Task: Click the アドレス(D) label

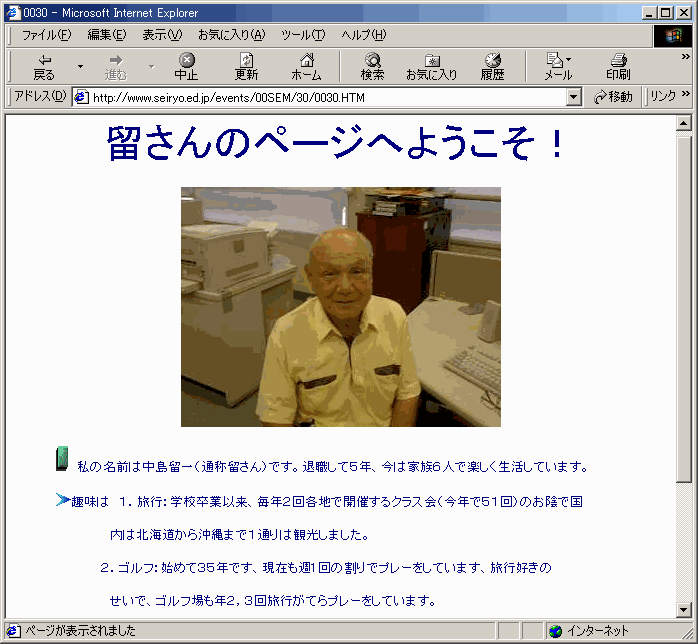Action: pyautogui.click(x=40, y=96)
